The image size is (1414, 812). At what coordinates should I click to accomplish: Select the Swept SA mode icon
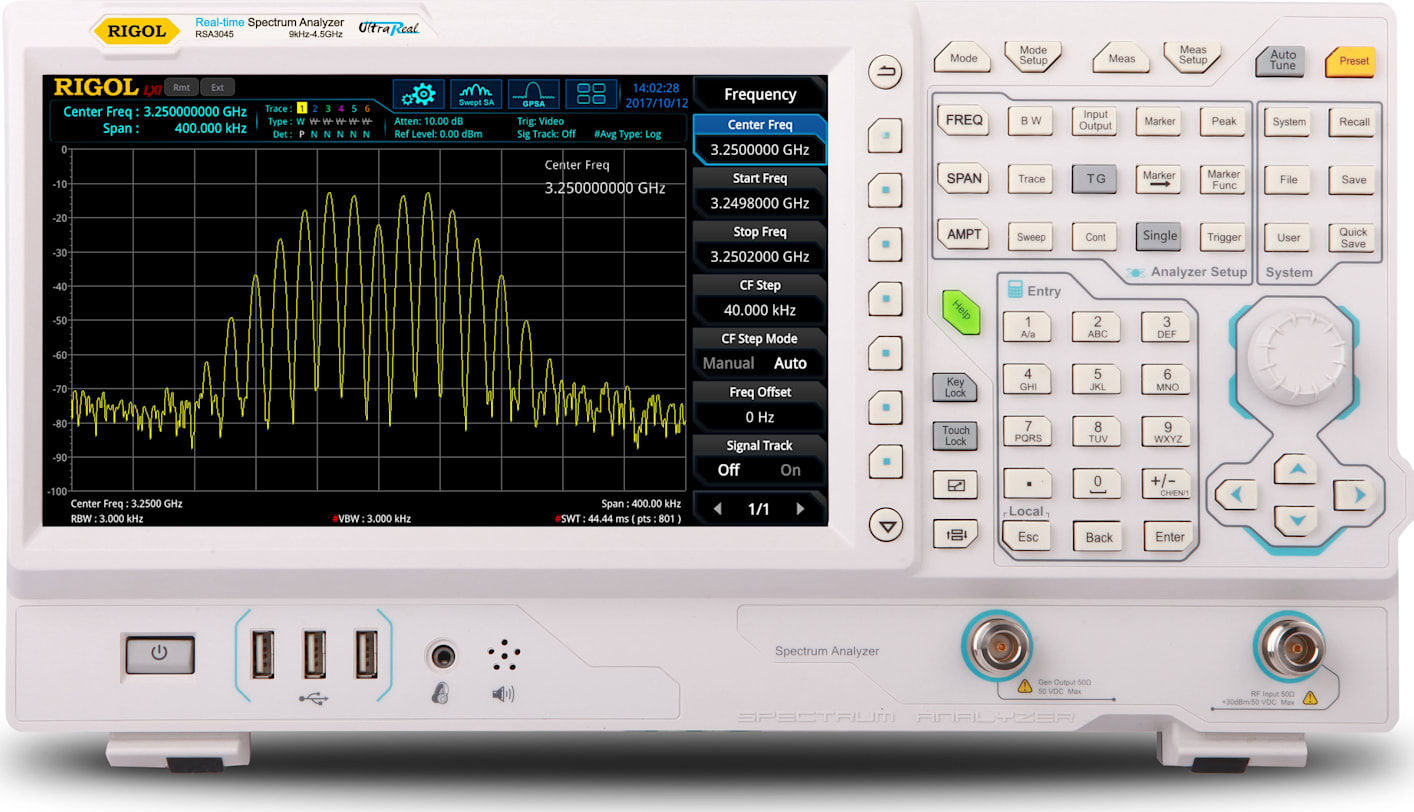[x=475, y=93]
